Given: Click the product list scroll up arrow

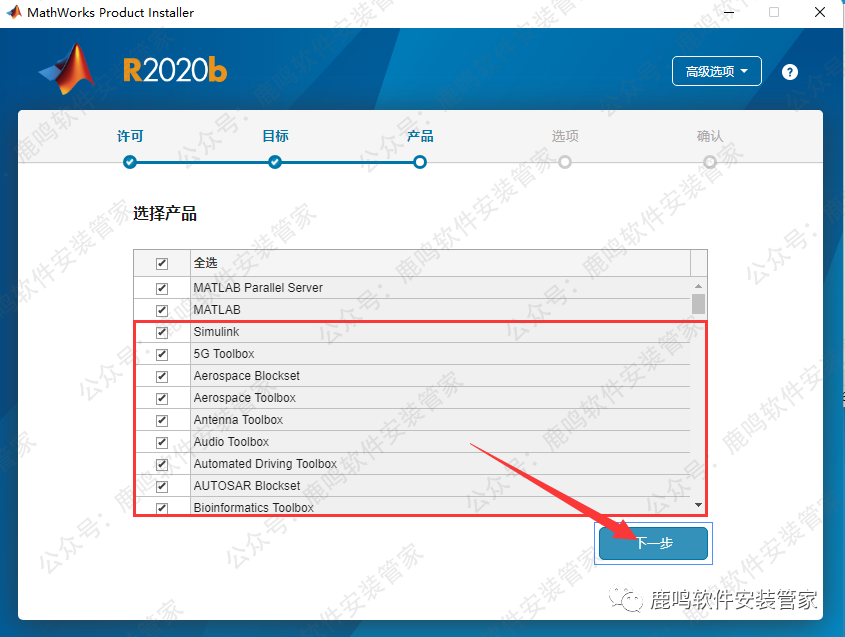Looking at the screenshot, I should pos(698,285).
